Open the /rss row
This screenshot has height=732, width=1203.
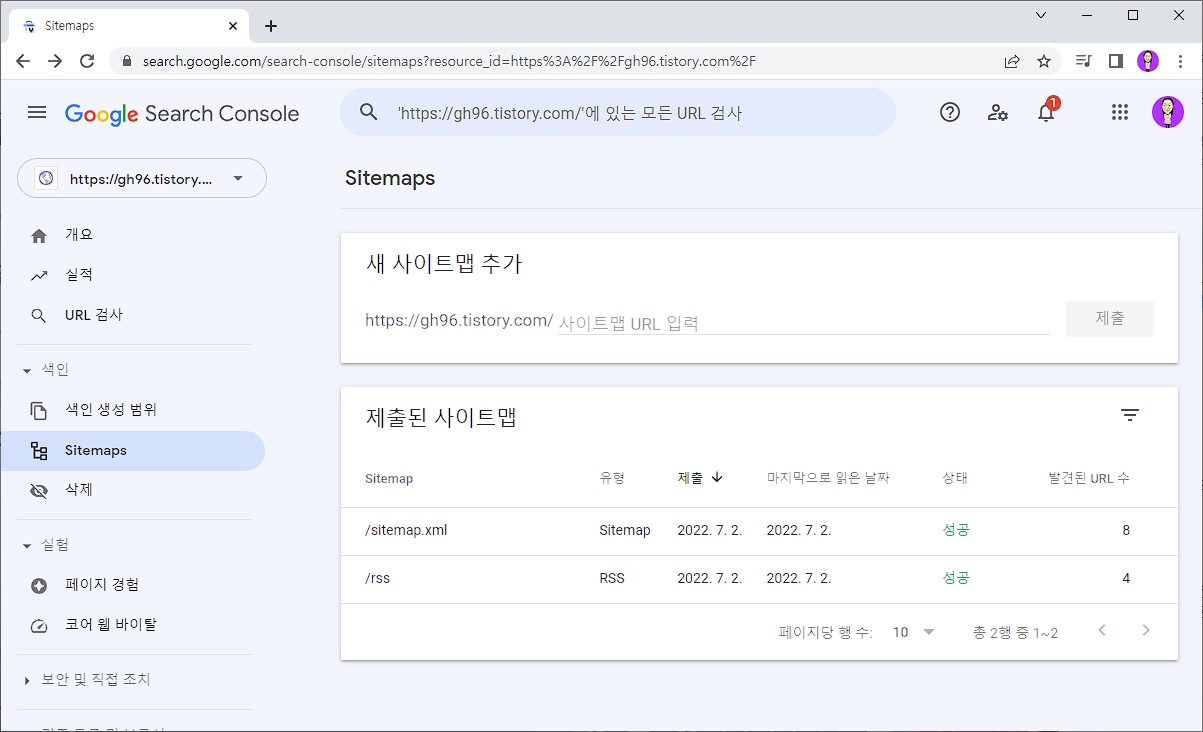(759, 579)
